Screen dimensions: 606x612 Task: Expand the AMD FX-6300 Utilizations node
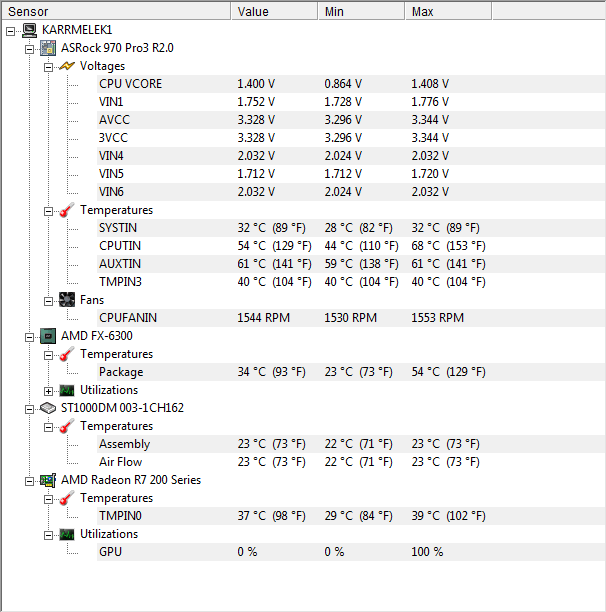[49, 390]
